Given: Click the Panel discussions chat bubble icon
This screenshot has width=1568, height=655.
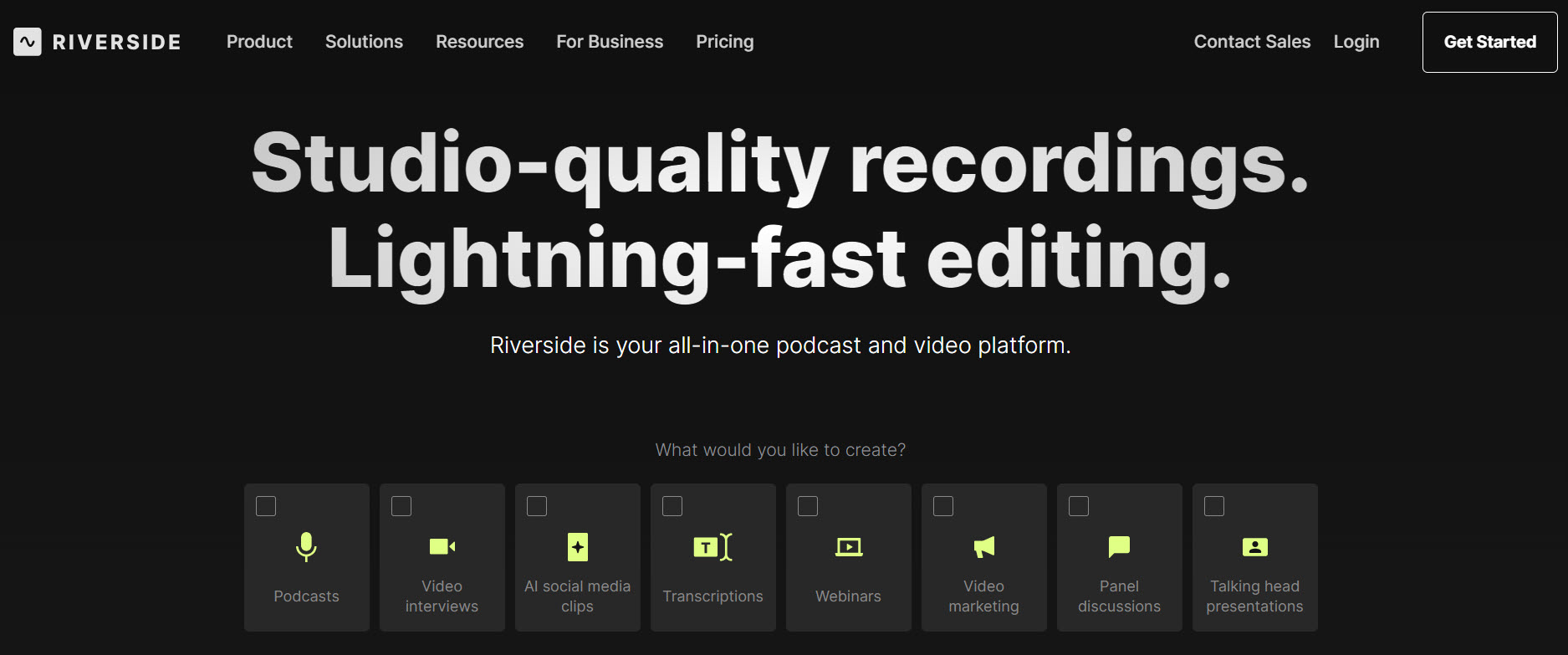Looking at the screenshot, I should 1120,547.
